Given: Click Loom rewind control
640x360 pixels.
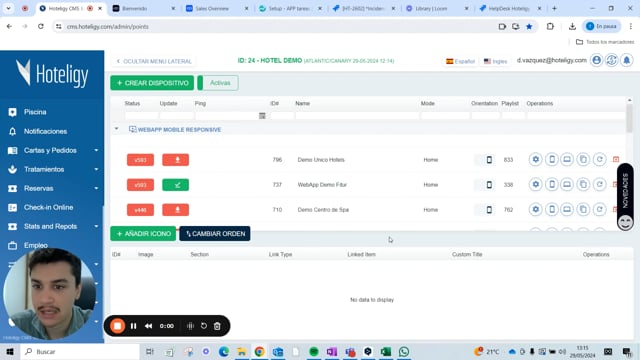Looking at the screenshot, I should click(x=149, y=326).
